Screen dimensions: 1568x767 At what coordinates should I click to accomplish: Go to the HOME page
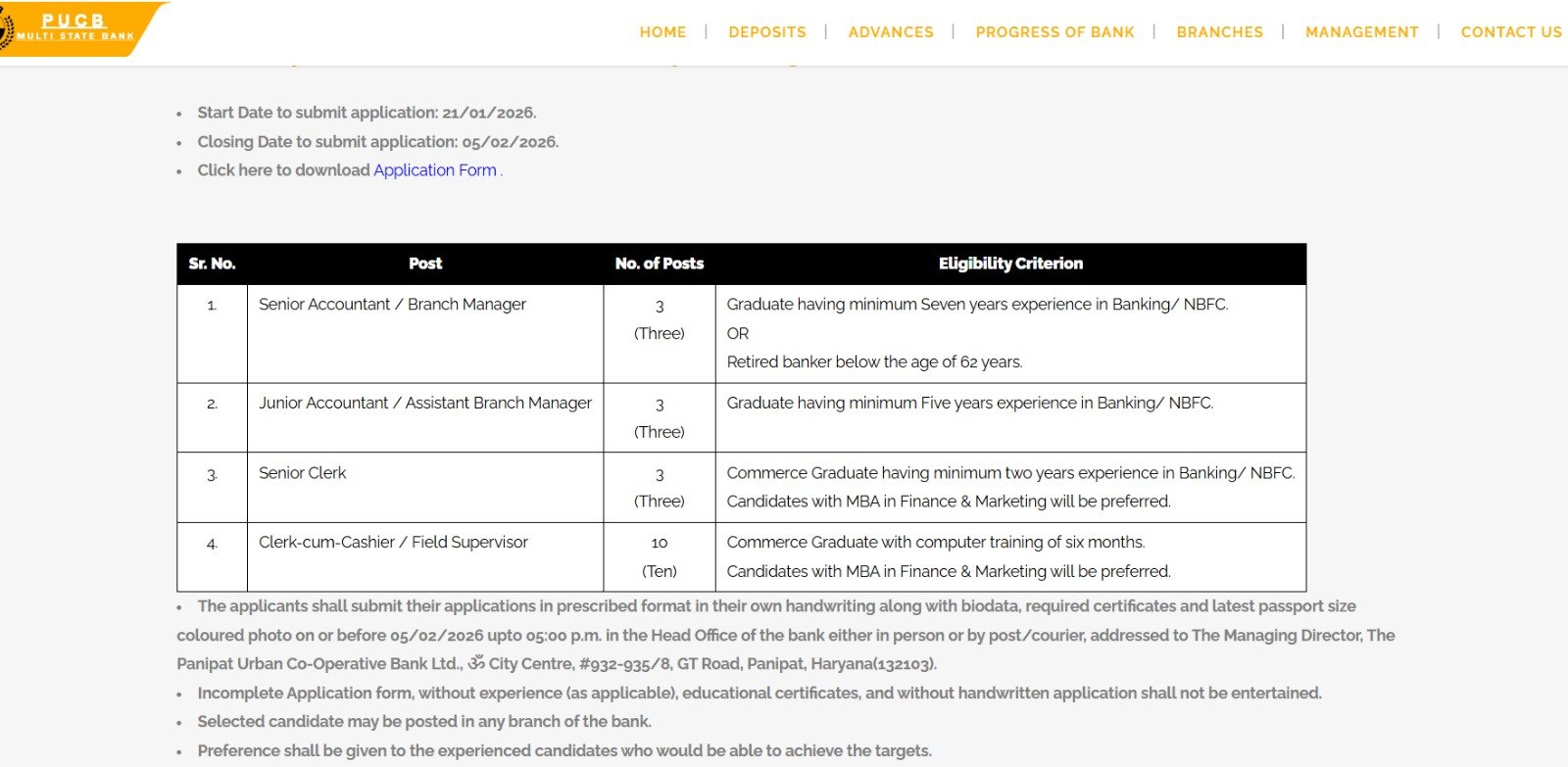(x=662, y=32)
